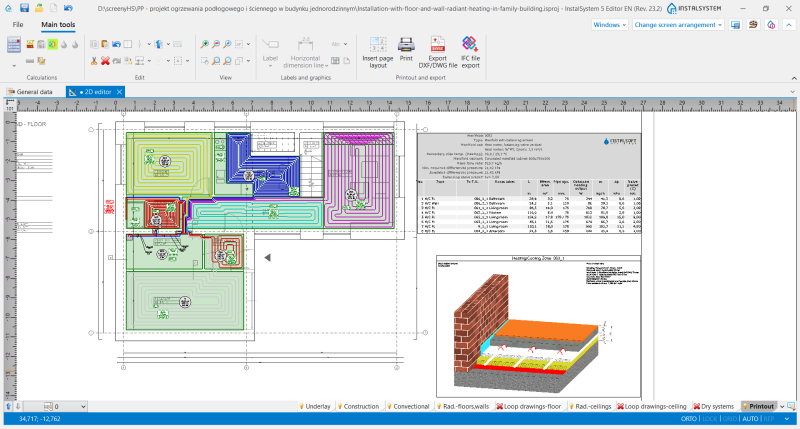The image size is (800, 429).
Task: Select the Main tools ribbon tab
Action: pyautogui.click(x=58, y=24)
